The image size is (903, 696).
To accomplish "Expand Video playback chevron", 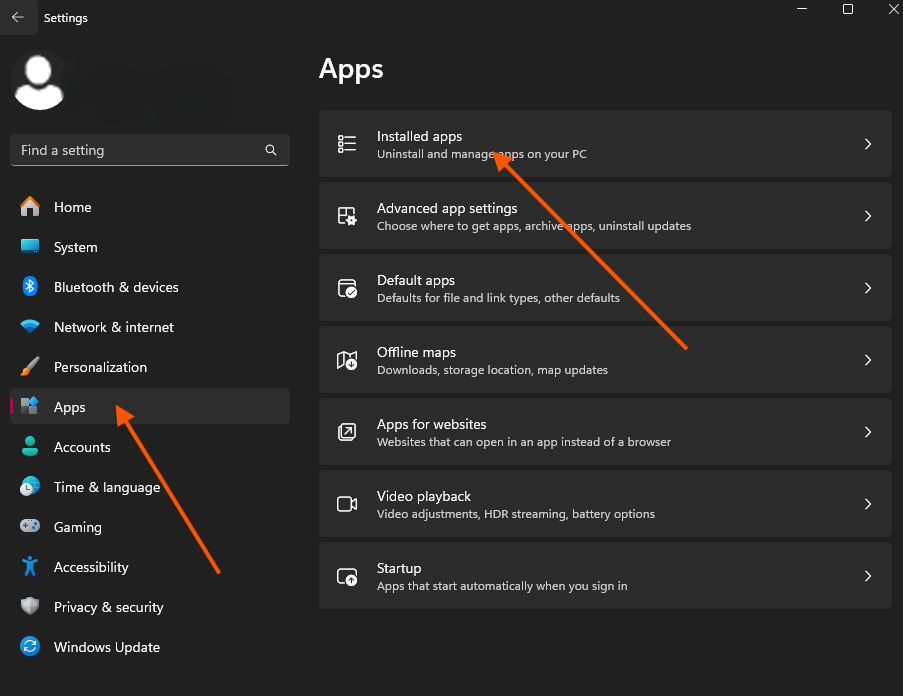I will point(868,504).
